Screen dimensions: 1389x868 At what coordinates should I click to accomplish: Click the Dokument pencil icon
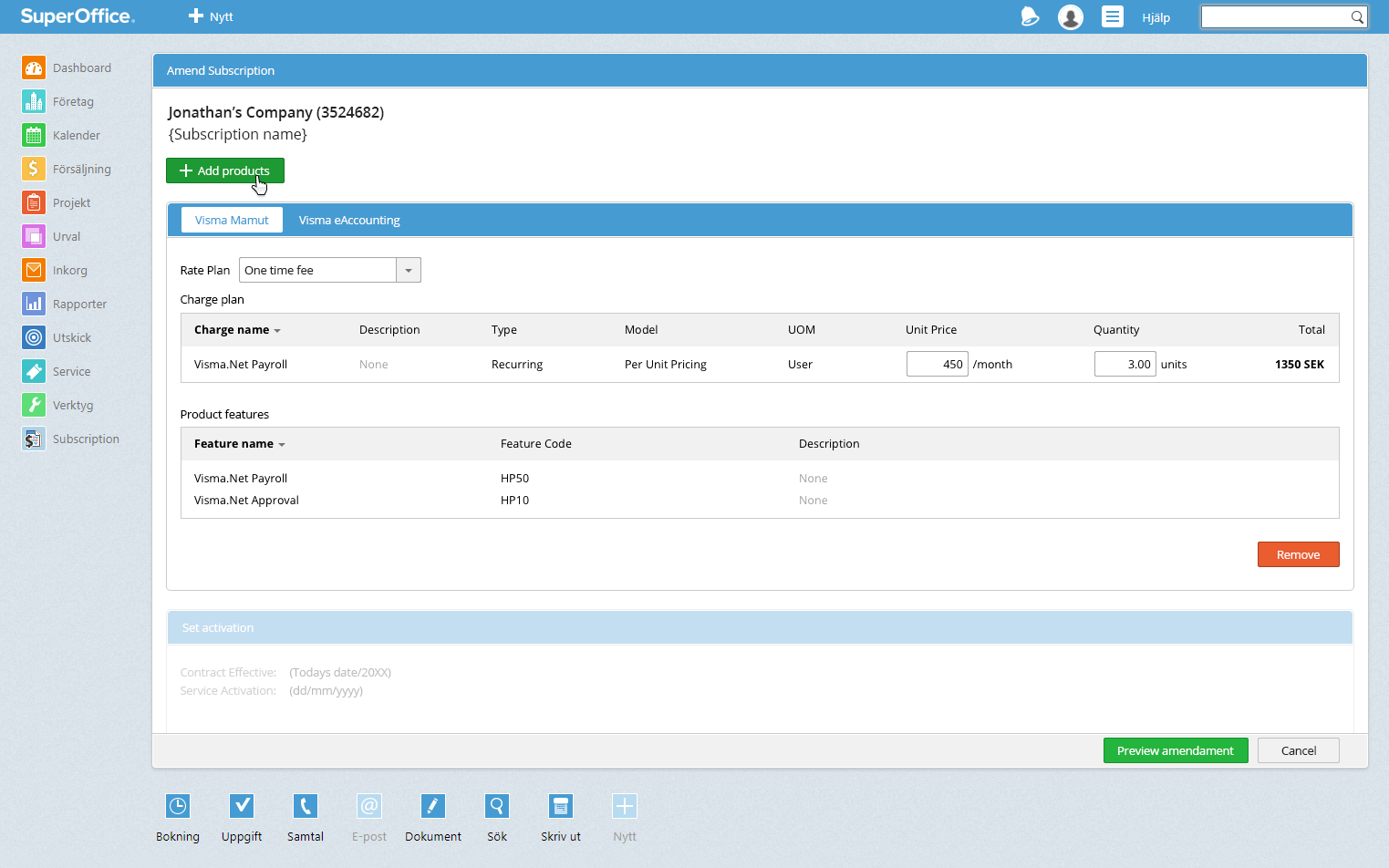point(433,806)
